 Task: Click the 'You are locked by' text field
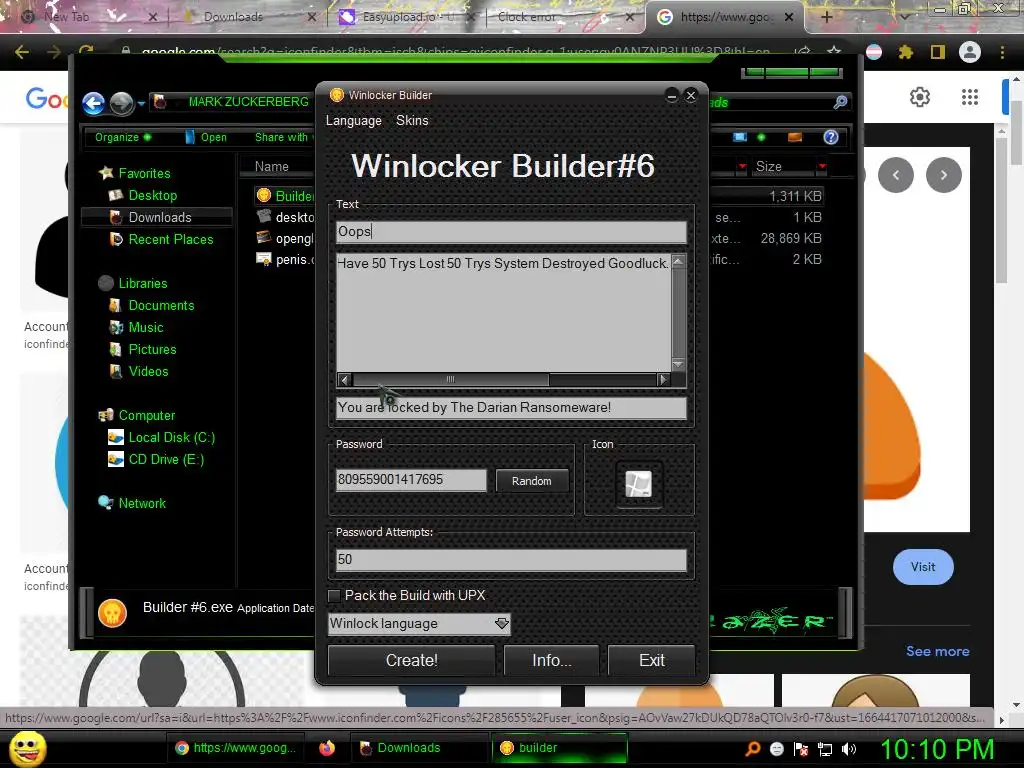tap(511, 408)
